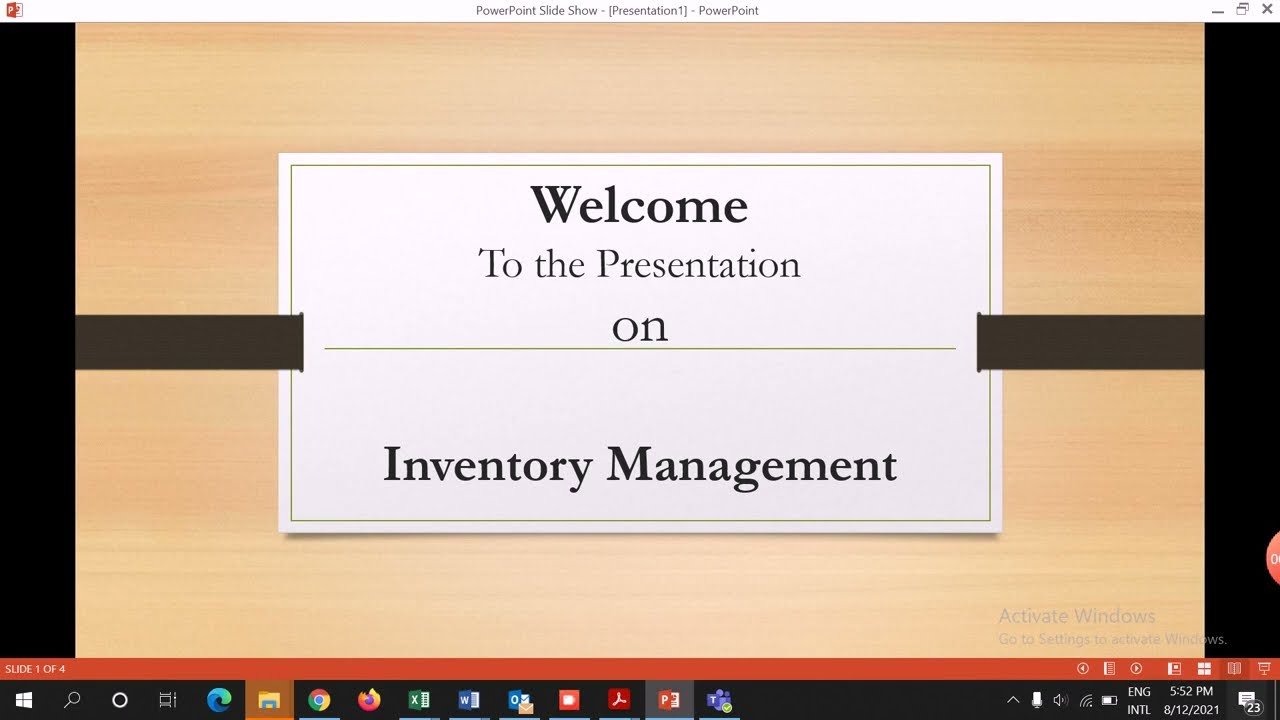
Task: Click the 'Inventory Management' heading
Action: click(640, 466)
